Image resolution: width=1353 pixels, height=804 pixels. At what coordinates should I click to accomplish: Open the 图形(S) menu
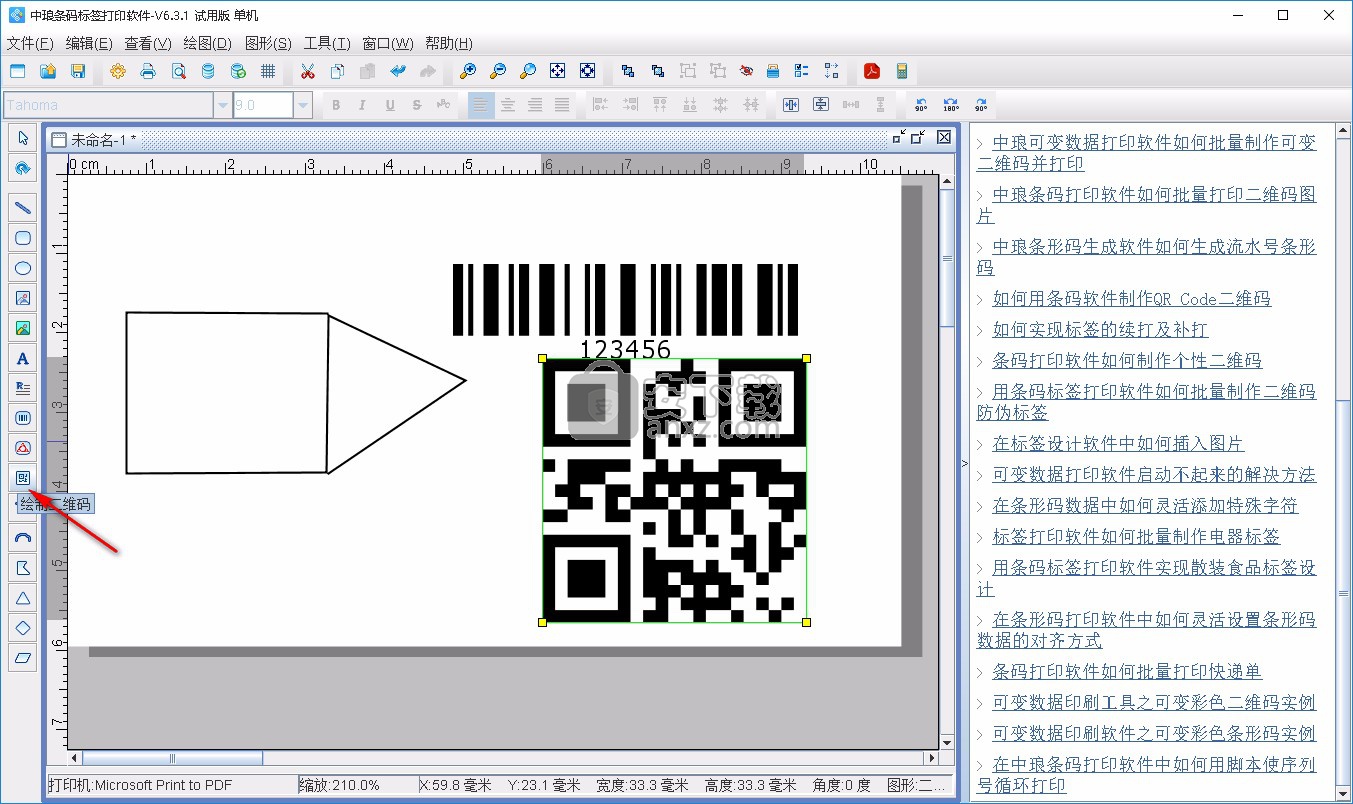tap(268, 43)
